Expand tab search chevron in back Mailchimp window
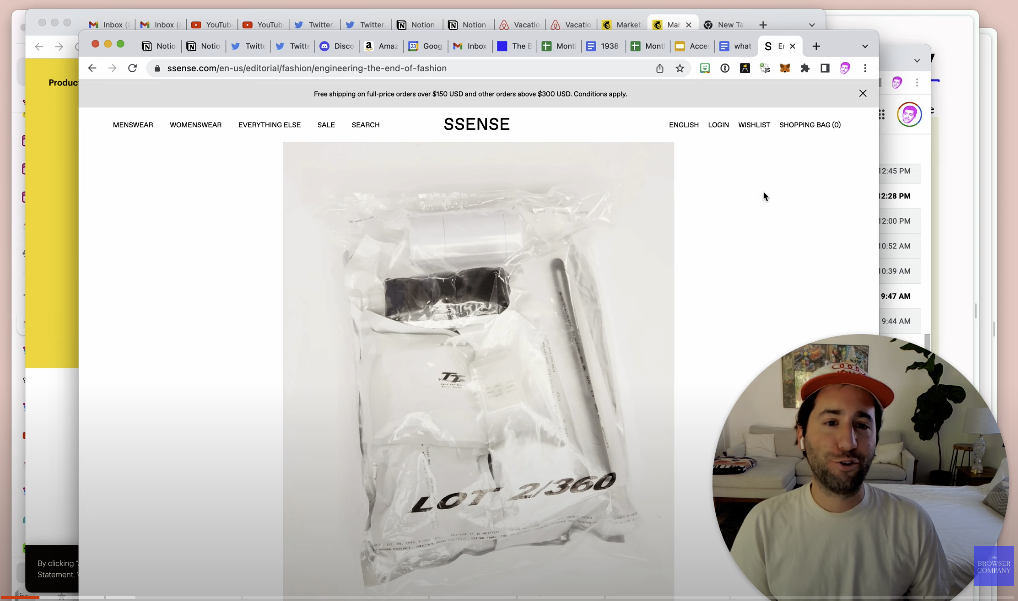This screenshot has height=601, width=1018. tap(812, 25)
